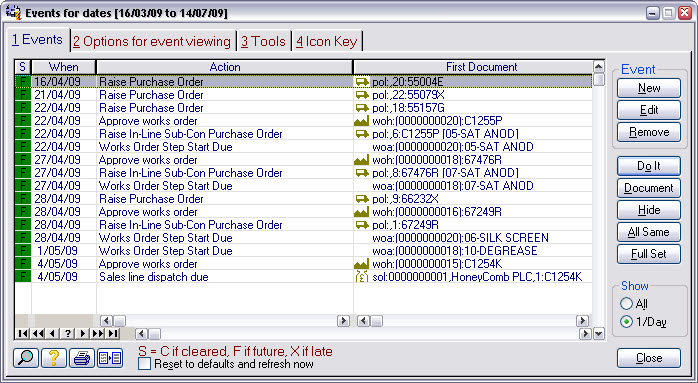
Task: Click the When column header
Action: tap(64, 67)
